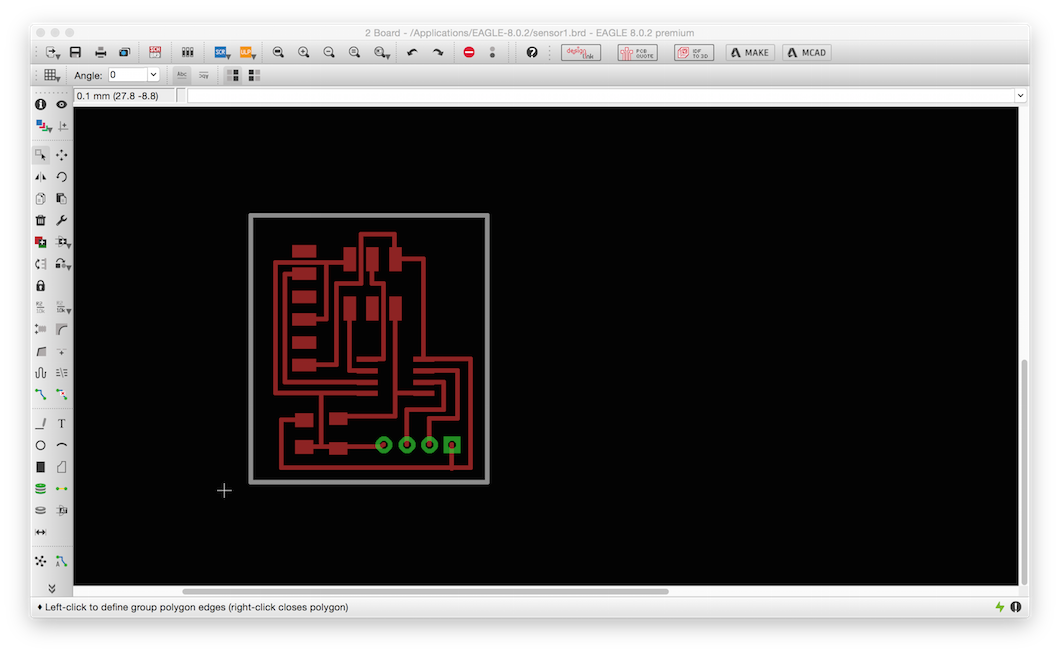
Task: Open the SCR script dropdown
Action: [x=222, y=53]
